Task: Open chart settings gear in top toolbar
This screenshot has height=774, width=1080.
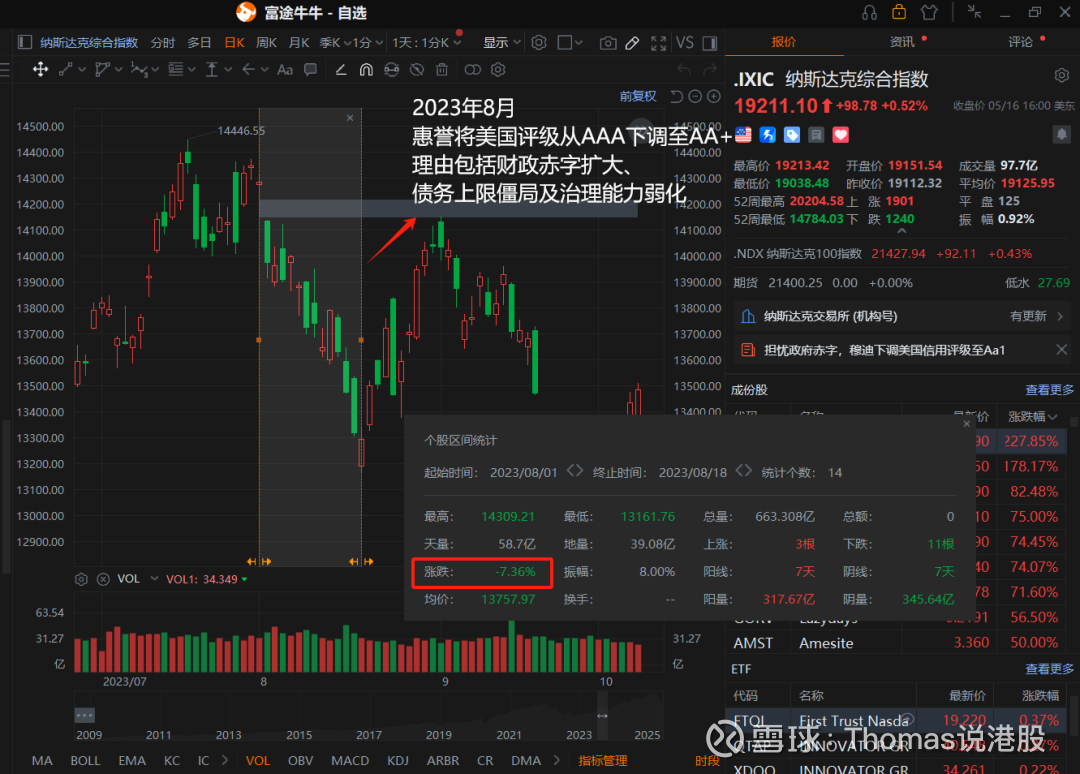Action: (x=539, y=43)
